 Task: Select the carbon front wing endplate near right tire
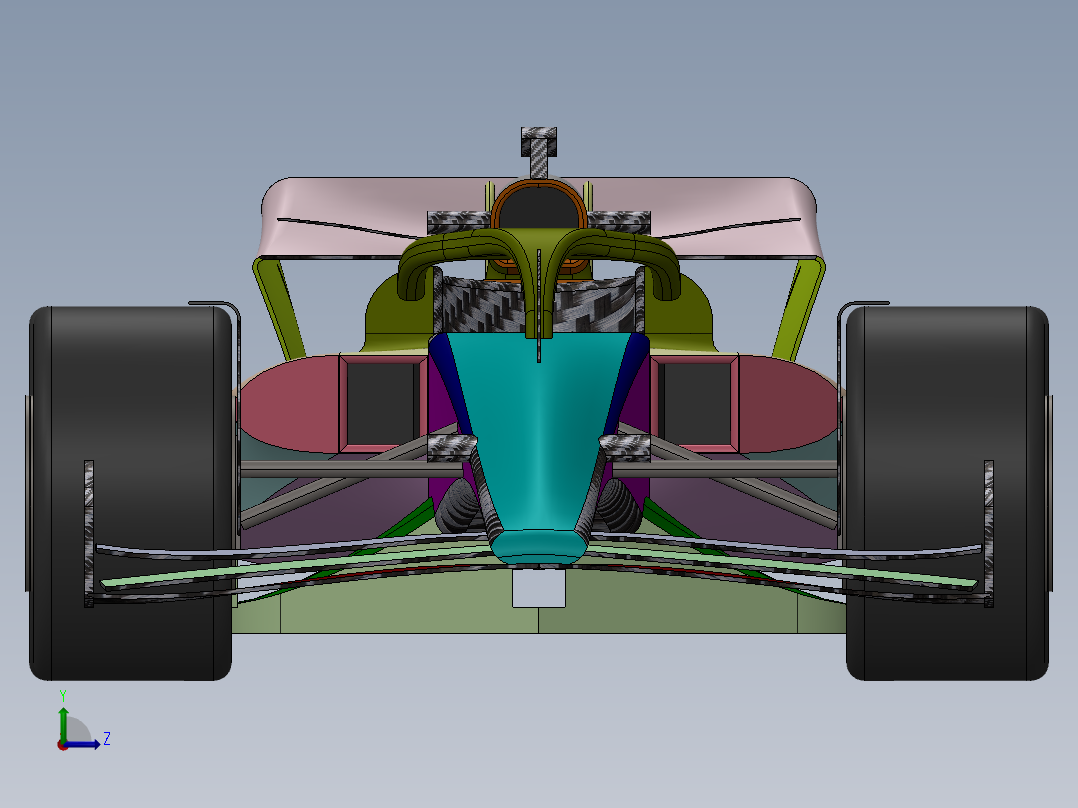[989, 534]
